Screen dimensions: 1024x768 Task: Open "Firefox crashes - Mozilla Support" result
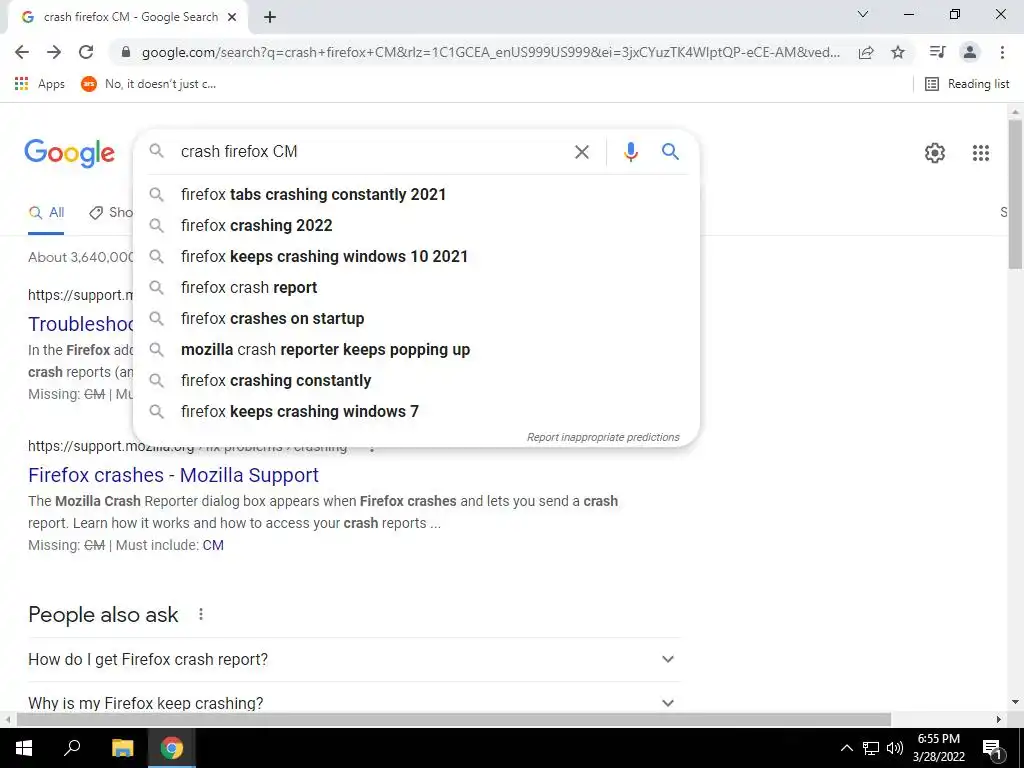[173, 475]
